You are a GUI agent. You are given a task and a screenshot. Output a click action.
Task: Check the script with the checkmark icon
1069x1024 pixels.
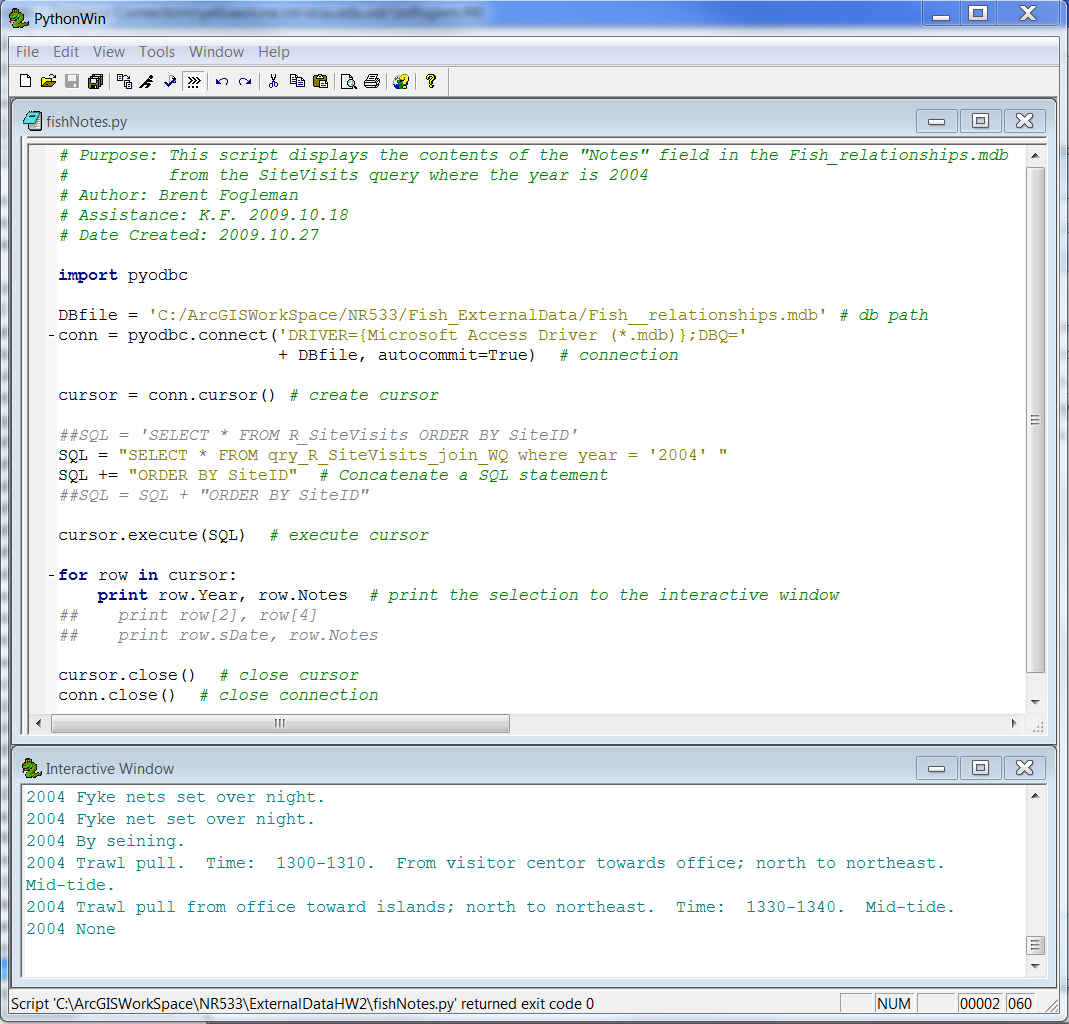click(170, 82)
